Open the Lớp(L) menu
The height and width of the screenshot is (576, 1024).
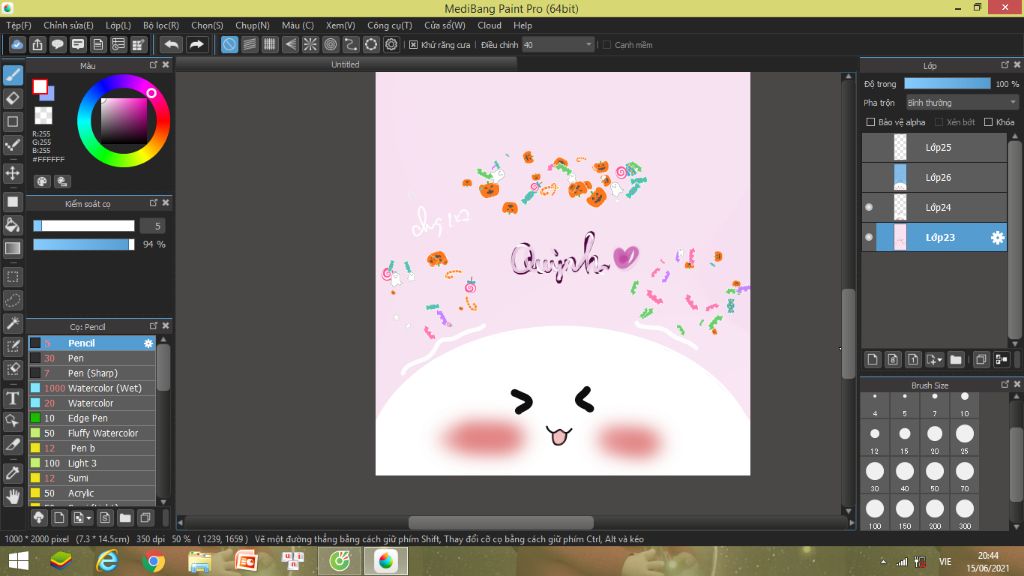point(118,25)
